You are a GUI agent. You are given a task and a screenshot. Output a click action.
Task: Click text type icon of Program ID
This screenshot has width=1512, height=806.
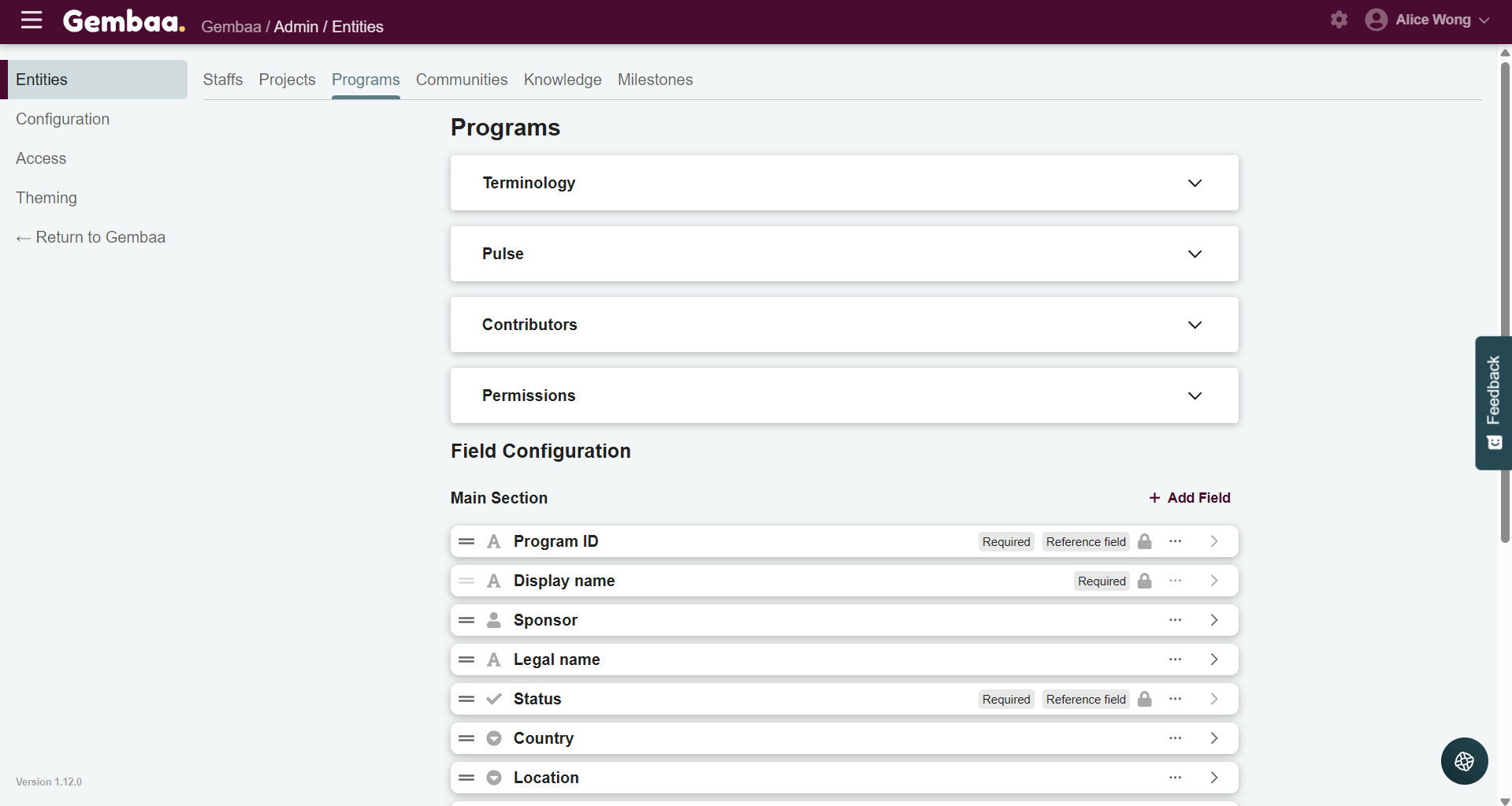(494, 541)
